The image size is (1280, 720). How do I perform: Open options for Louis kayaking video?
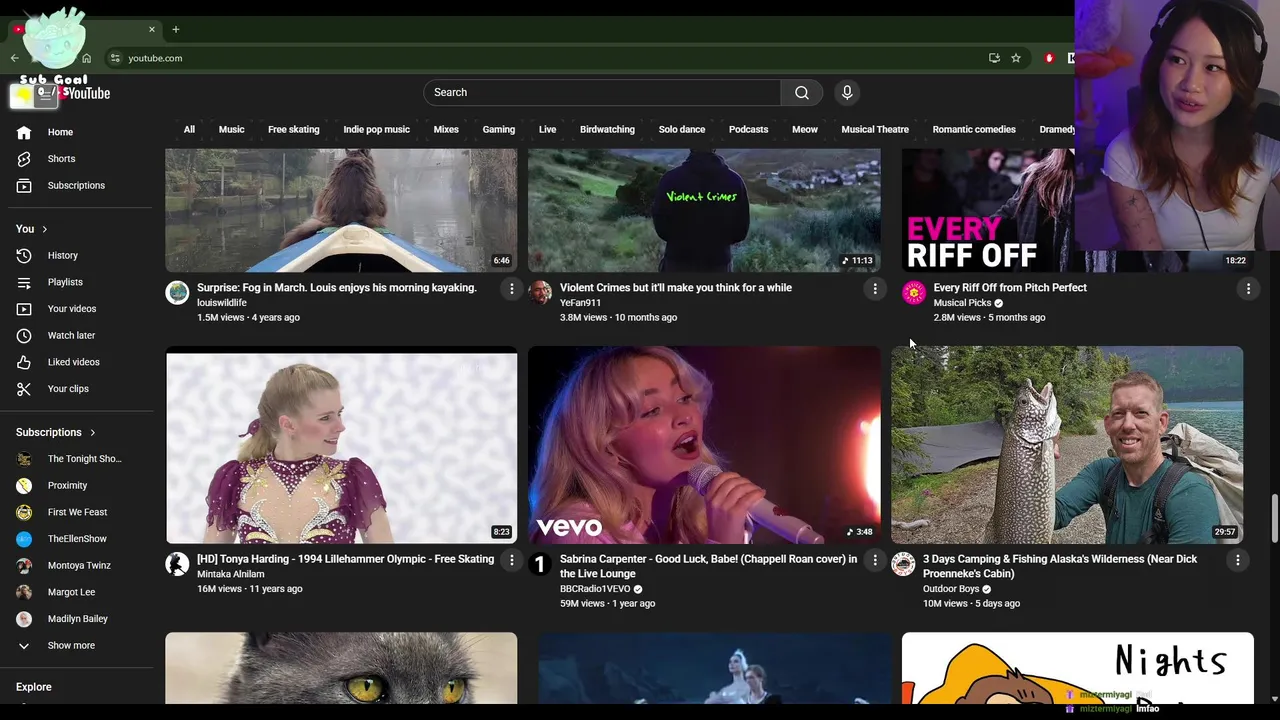tap(512, 288)
